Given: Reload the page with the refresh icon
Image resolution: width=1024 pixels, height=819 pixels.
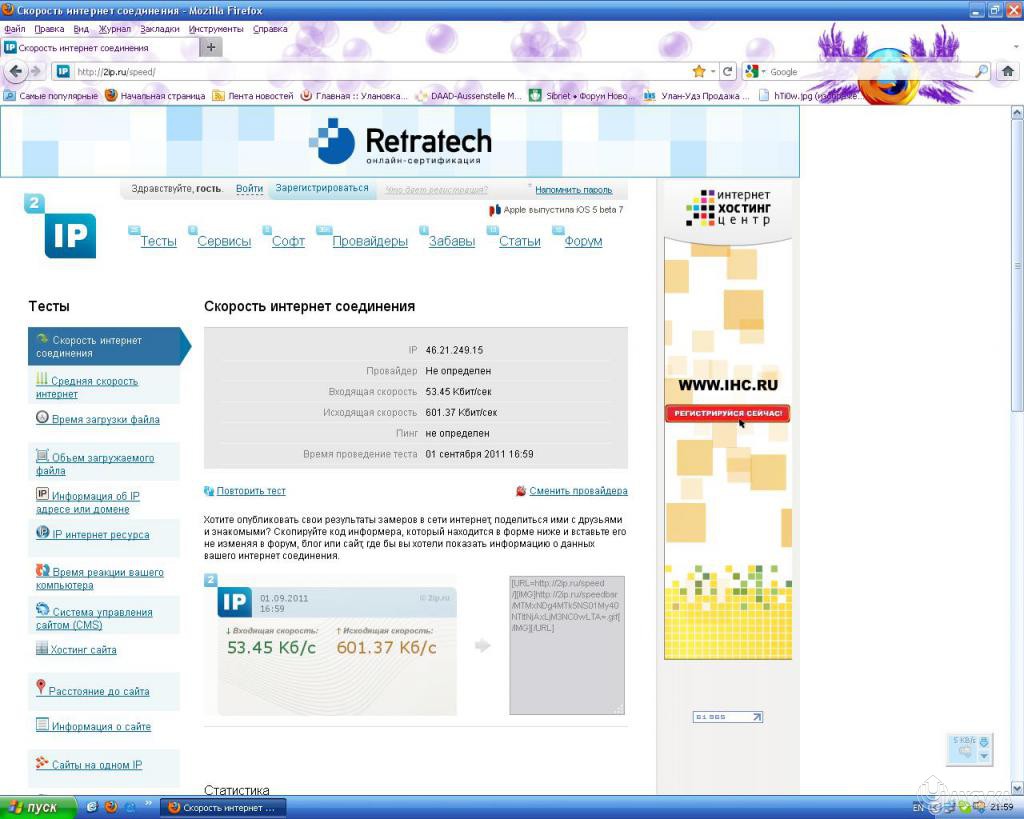Looking at the screenshot, I should coord(728,72).
